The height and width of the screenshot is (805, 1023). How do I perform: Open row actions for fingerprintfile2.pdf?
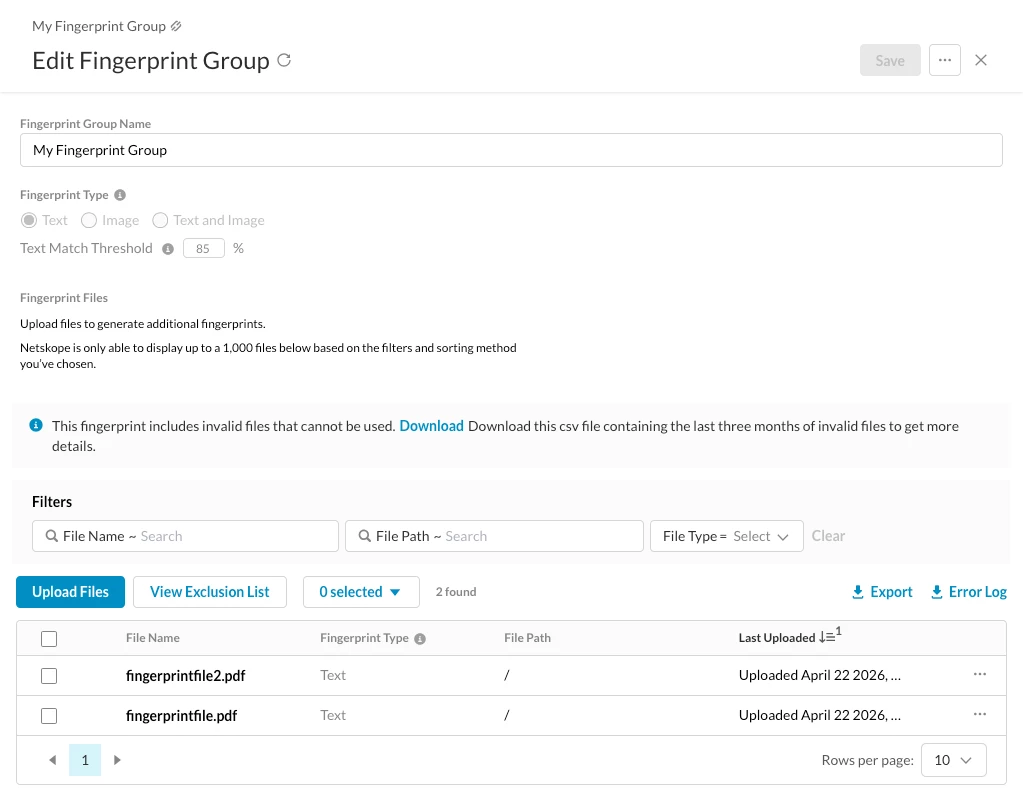(x=979, y=675)
